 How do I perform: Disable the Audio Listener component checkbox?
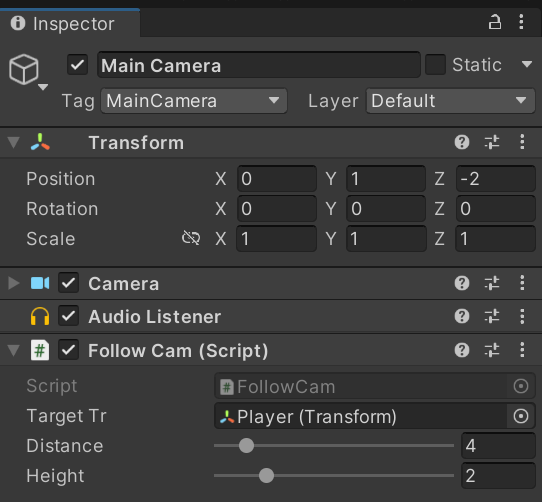[68, 316]
